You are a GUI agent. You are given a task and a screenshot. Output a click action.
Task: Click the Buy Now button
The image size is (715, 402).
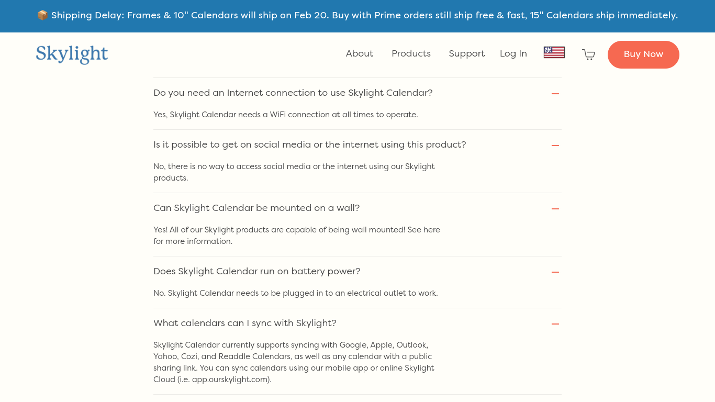643,54
